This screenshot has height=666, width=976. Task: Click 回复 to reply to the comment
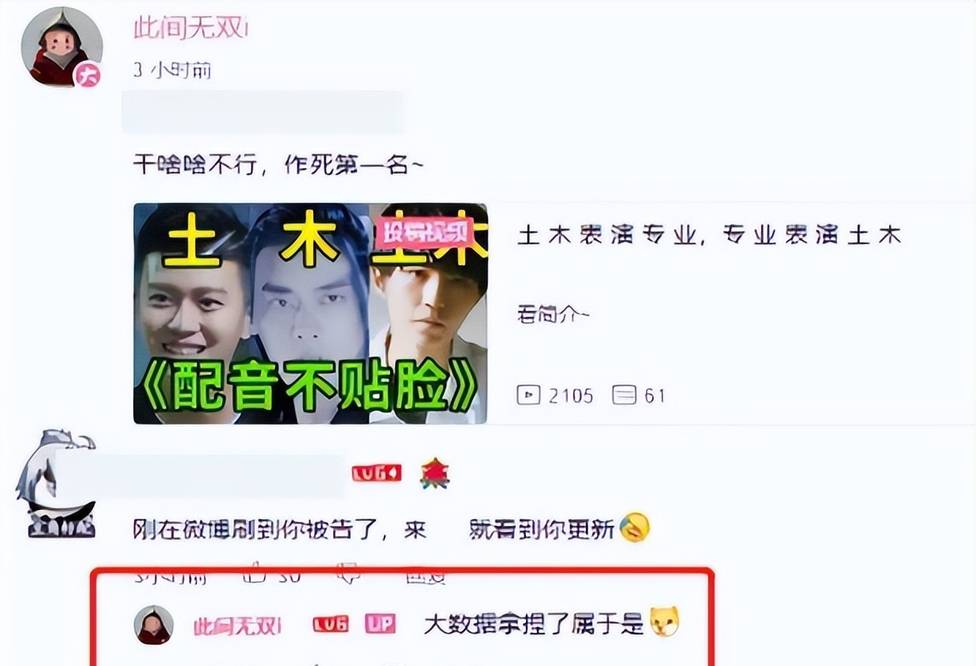point(426,576)
